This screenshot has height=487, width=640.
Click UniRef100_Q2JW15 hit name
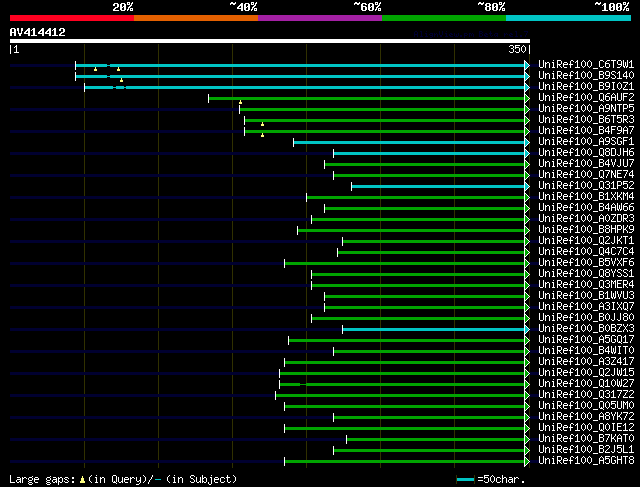point(586,373)
